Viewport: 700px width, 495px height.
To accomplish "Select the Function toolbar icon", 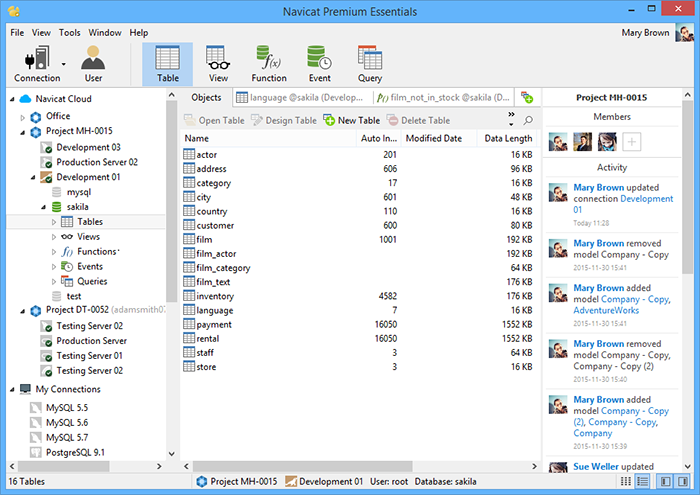I will 269,64.
